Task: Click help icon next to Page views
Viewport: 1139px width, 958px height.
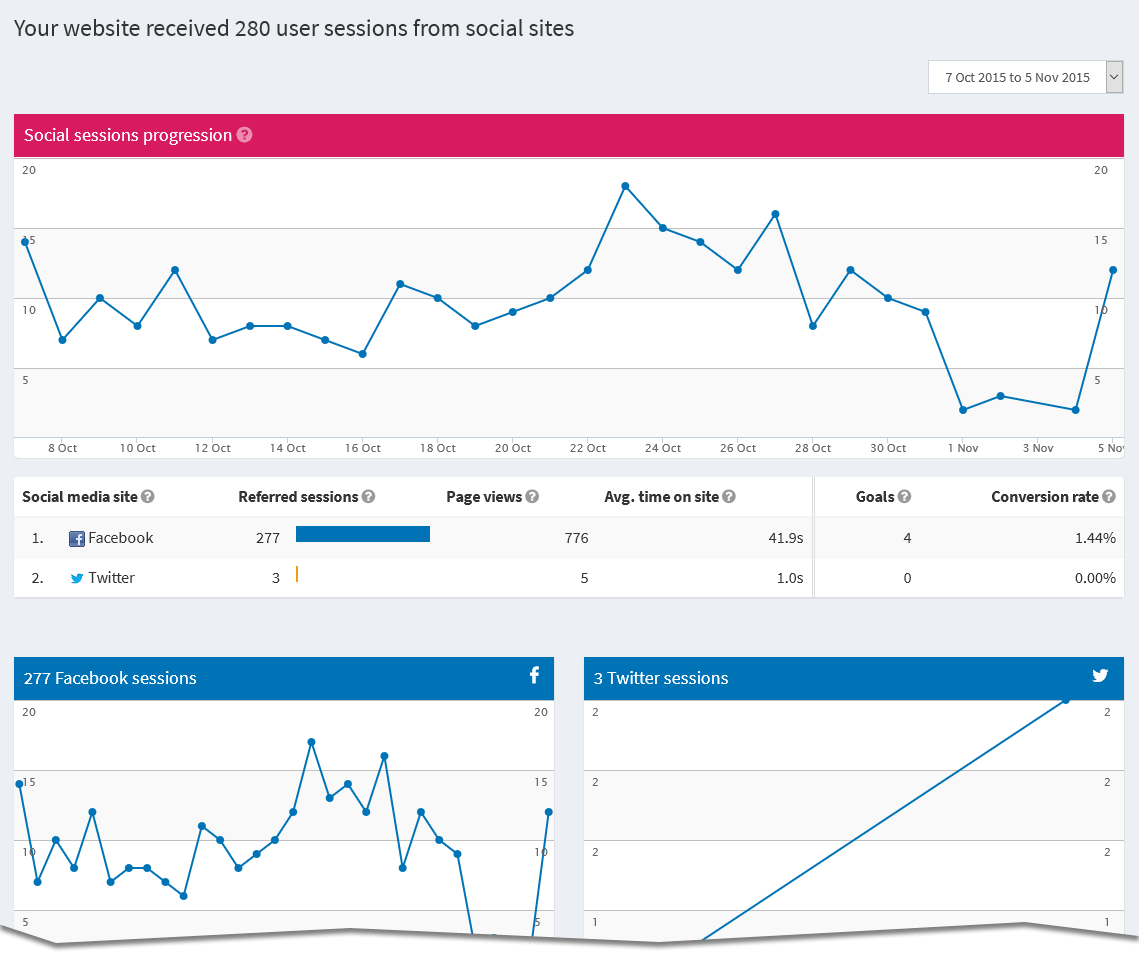Action: tap(532, 497)
